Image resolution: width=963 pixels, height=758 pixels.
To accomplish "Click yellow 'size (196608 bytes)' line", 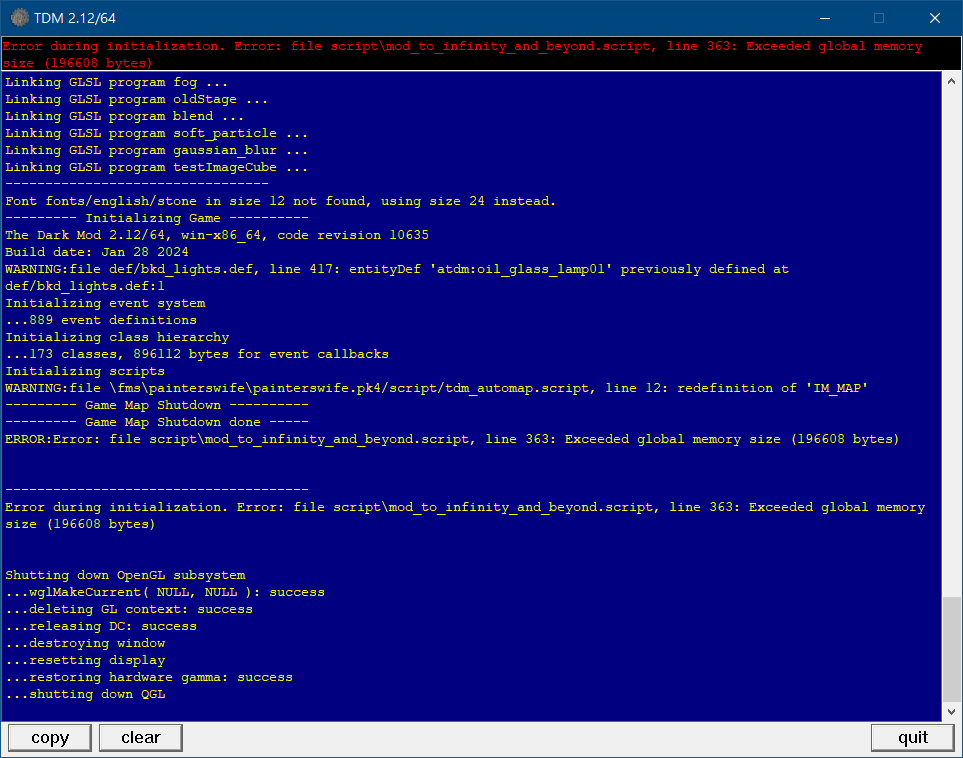I will click(80, 525).
